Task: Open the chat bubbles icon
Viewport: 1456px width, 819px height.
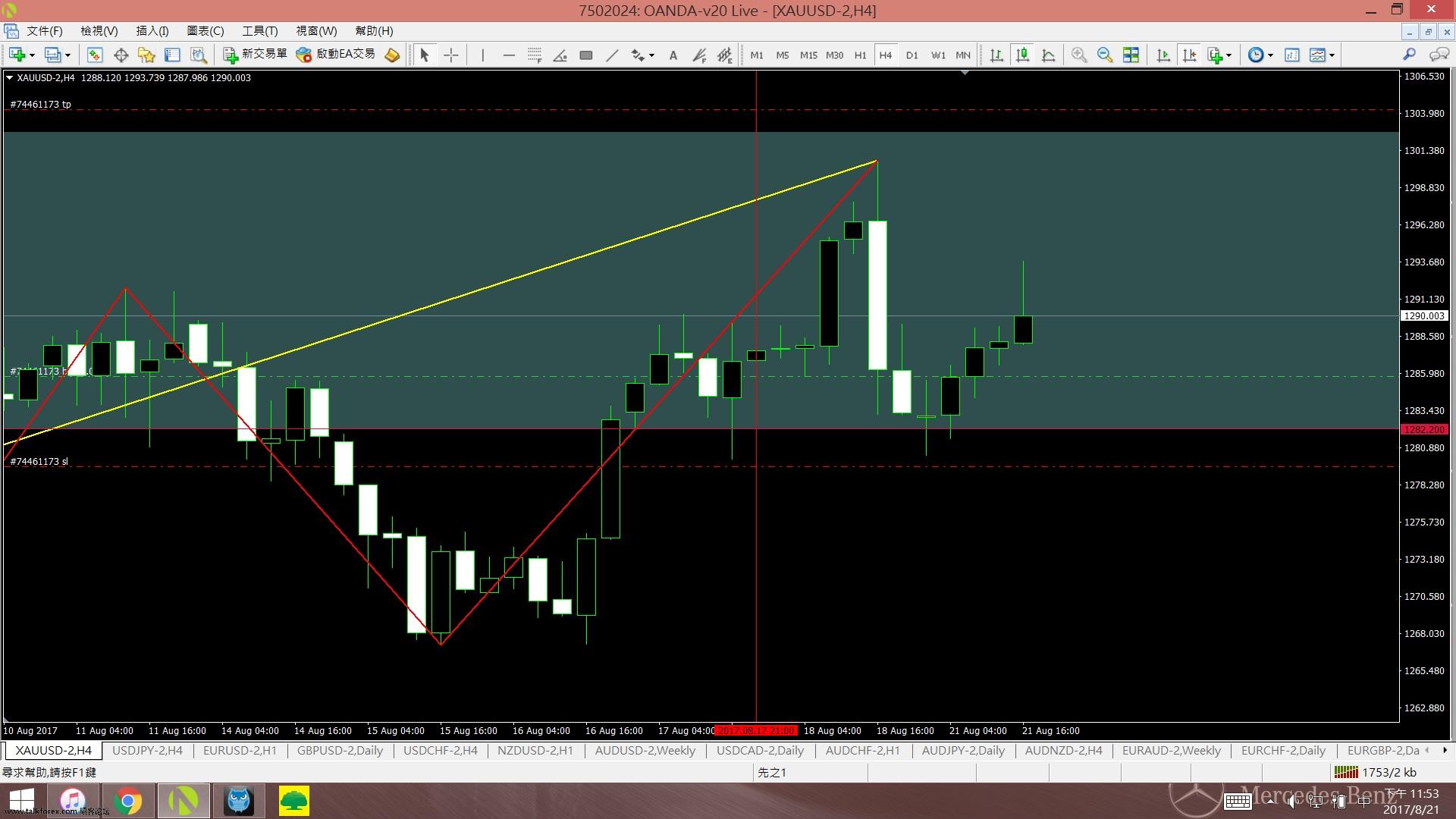Action: tap(1439, 55)
